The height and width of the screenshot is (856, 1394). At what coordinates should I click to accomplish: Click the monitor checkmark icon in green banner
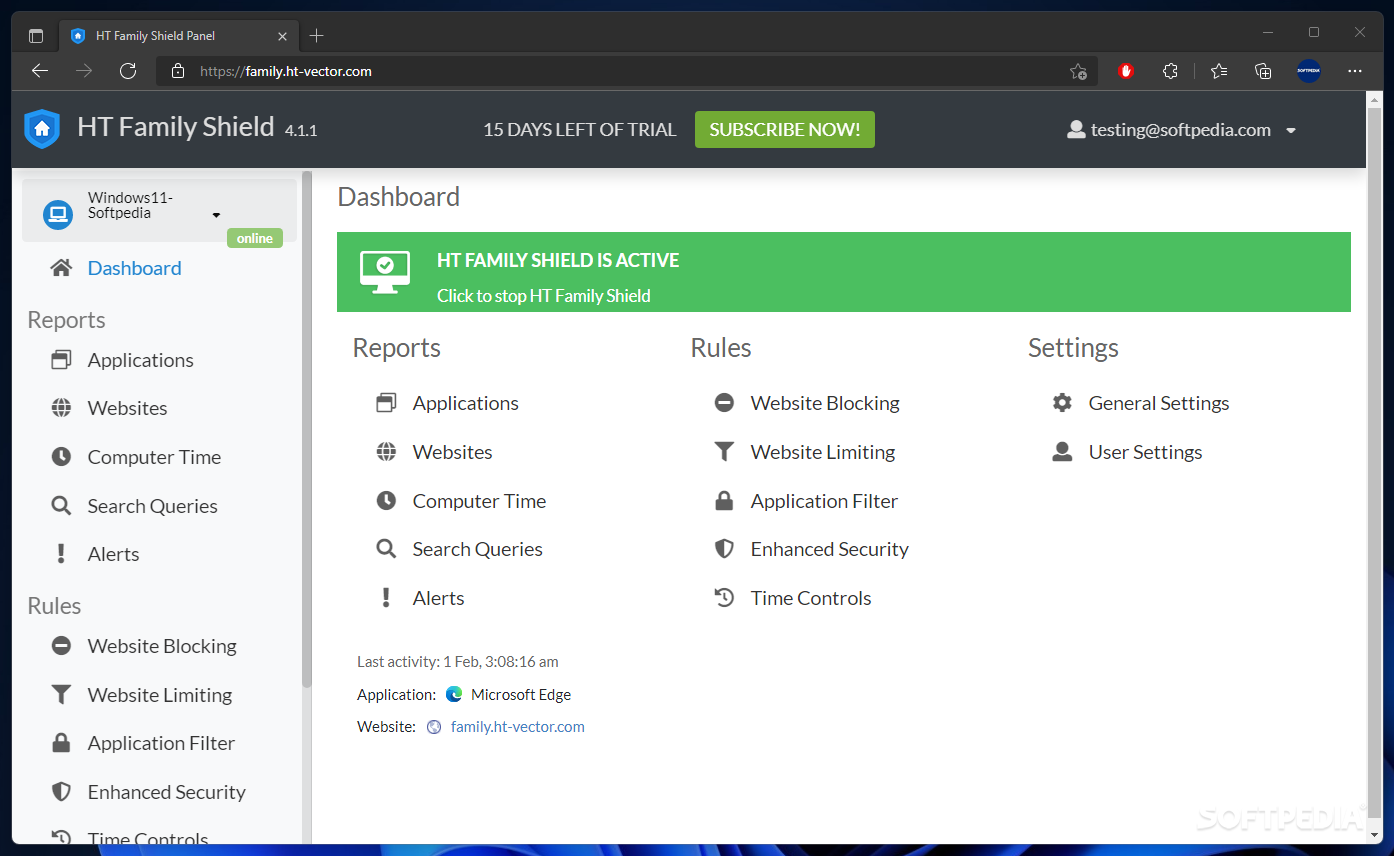click(x=385, y=272)
